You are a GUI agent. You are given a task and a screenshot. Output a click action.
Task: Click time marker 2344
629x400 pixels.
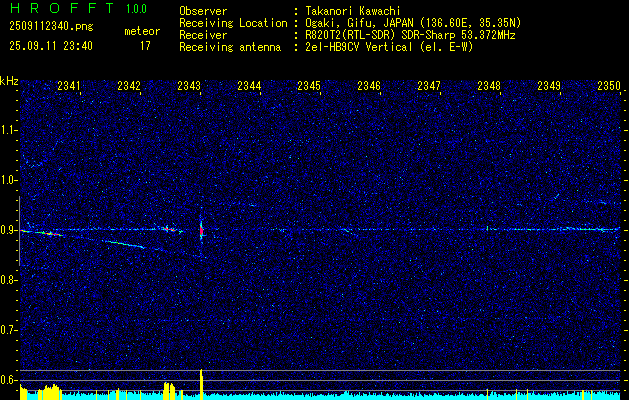[x=249, y=86]
